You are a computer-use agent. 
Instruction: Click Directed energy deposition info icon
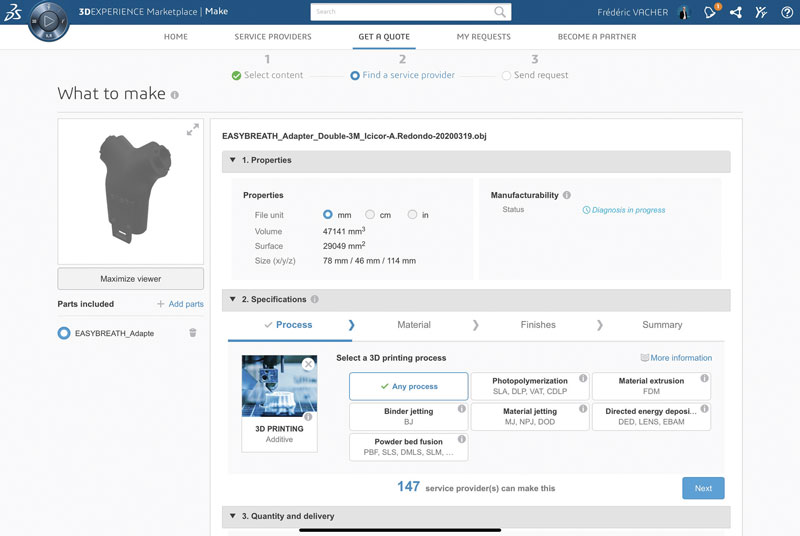(704, 409)
